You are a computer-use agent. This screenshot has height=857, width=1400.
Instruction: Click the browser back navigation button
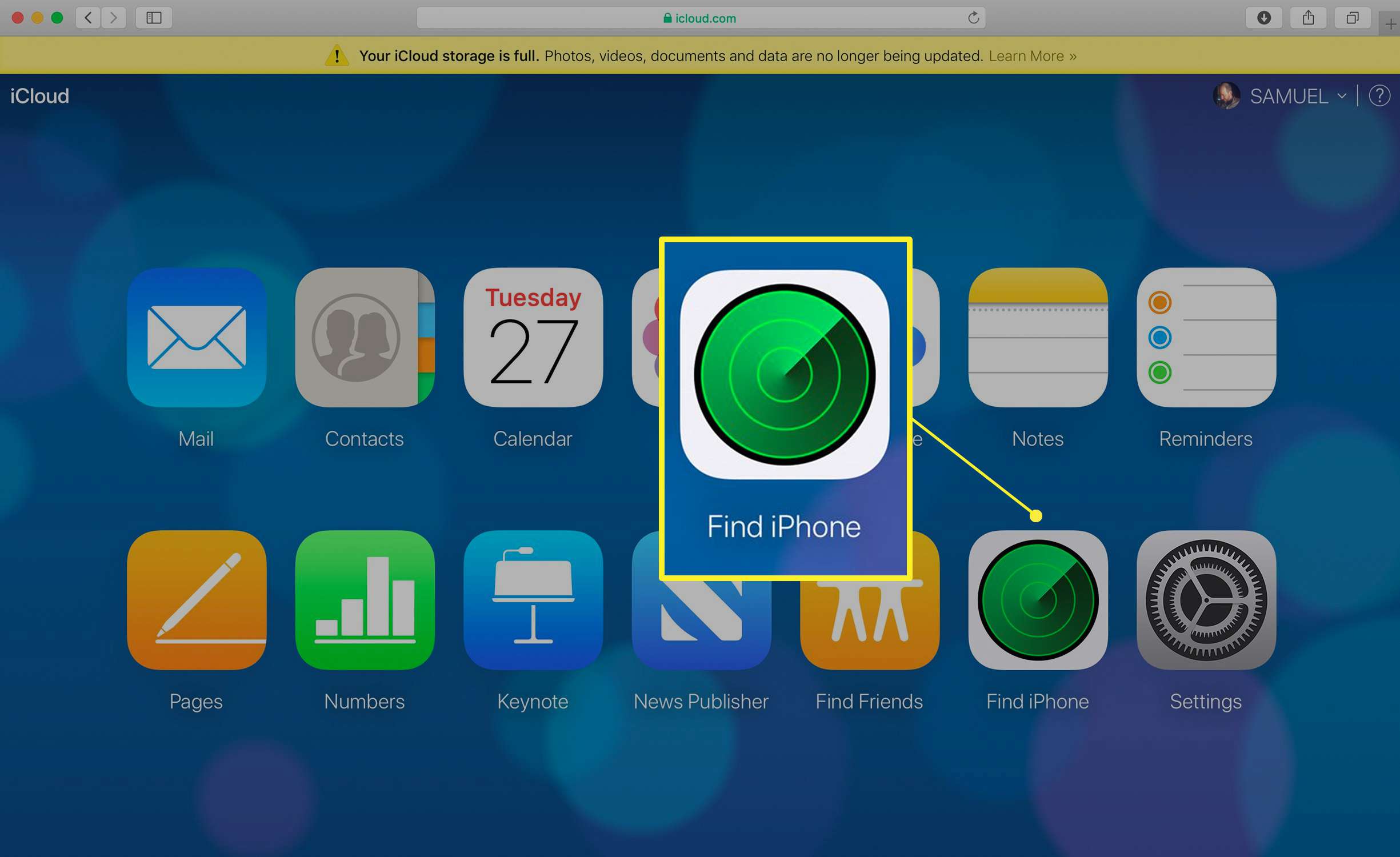point(89,17)
